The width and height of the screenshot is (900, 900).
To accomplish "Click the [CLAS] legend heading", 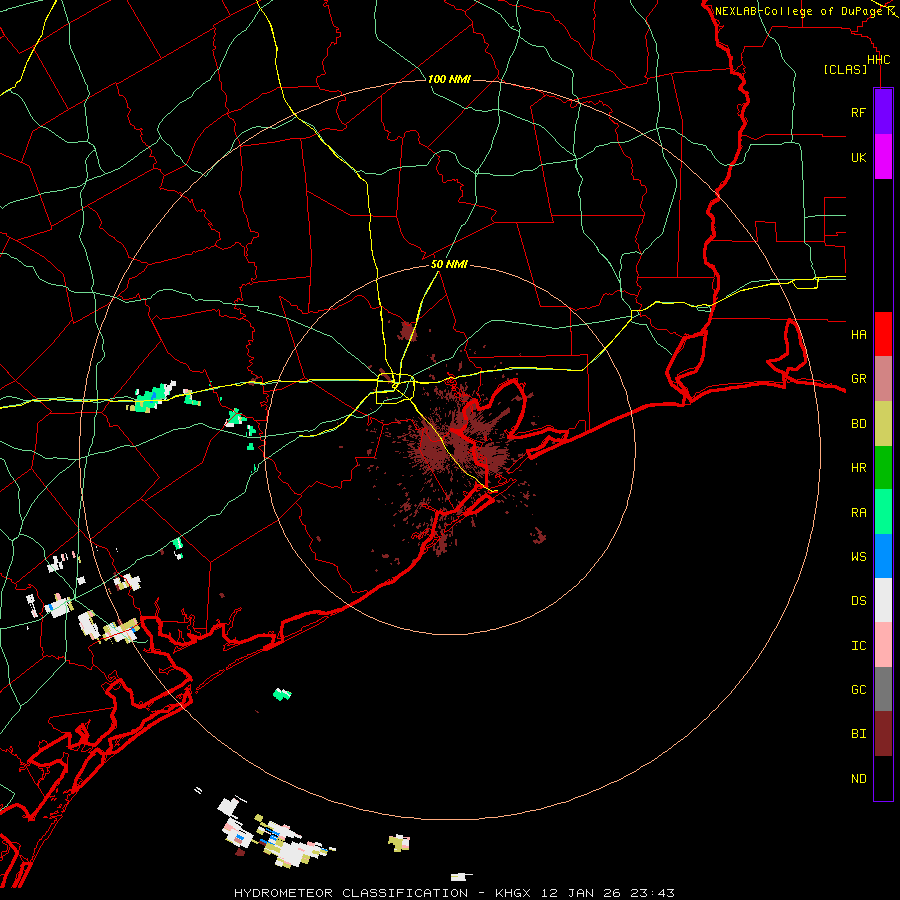I will [x=845, y=70].
